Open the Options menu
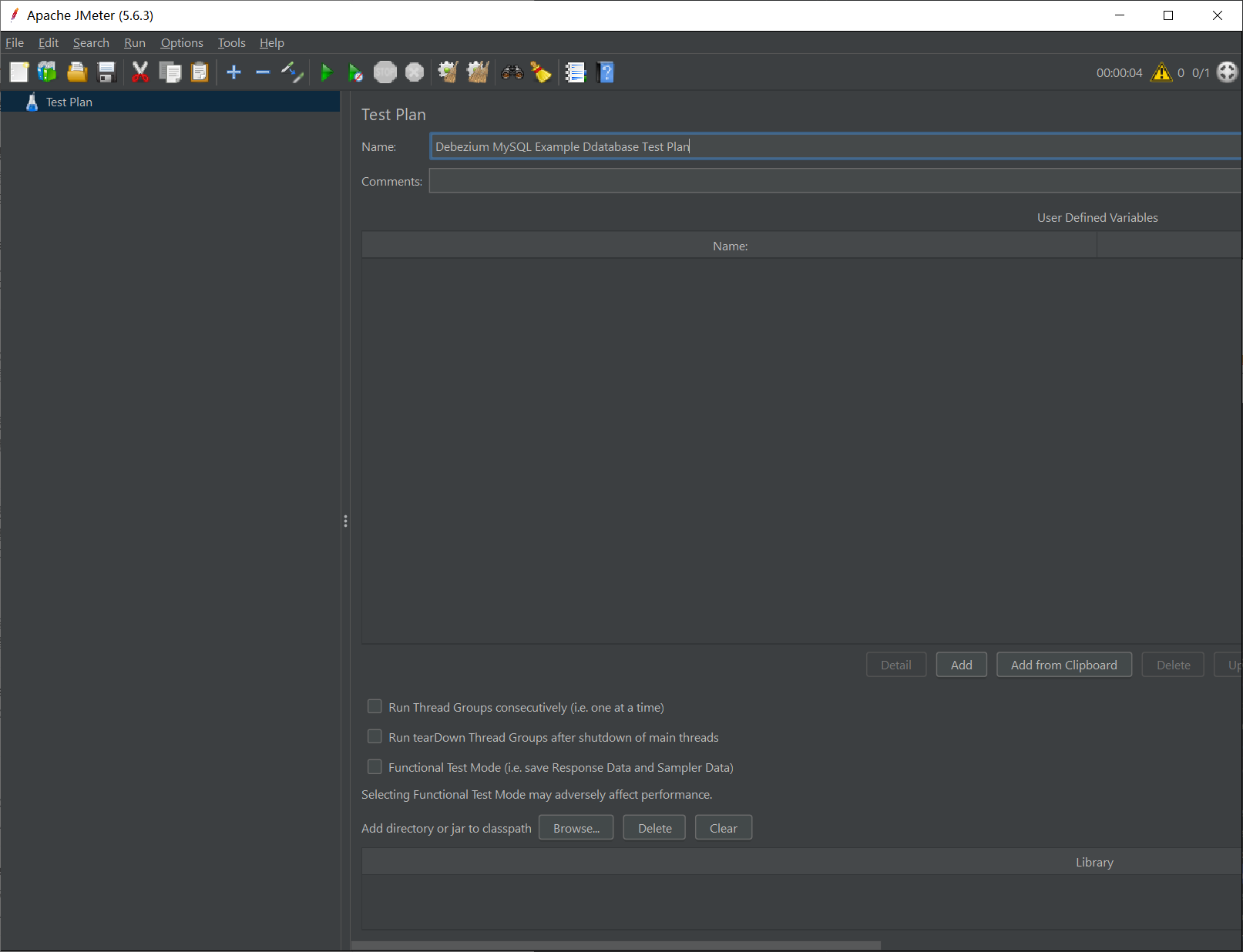Viewport: 1243px width, 952px height. pyautogui.click(x=182, y=43)
